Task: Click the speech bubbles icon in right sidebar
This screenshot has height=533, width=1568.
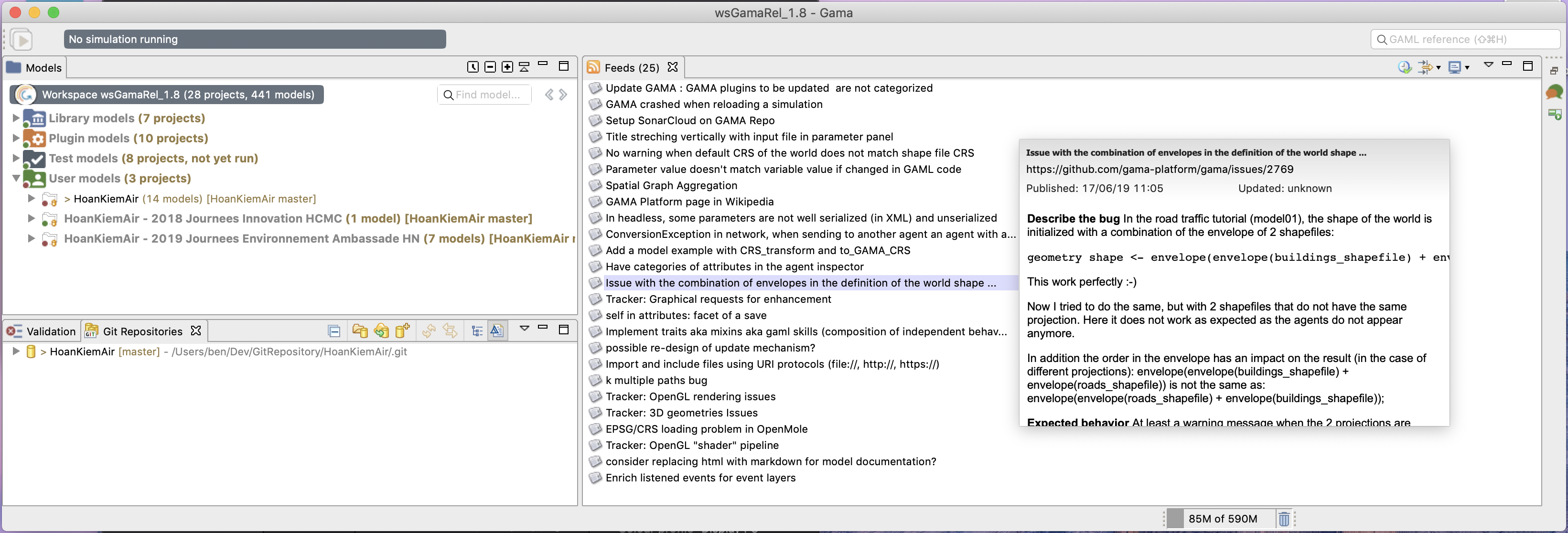Action: (x=1555, y=93)
